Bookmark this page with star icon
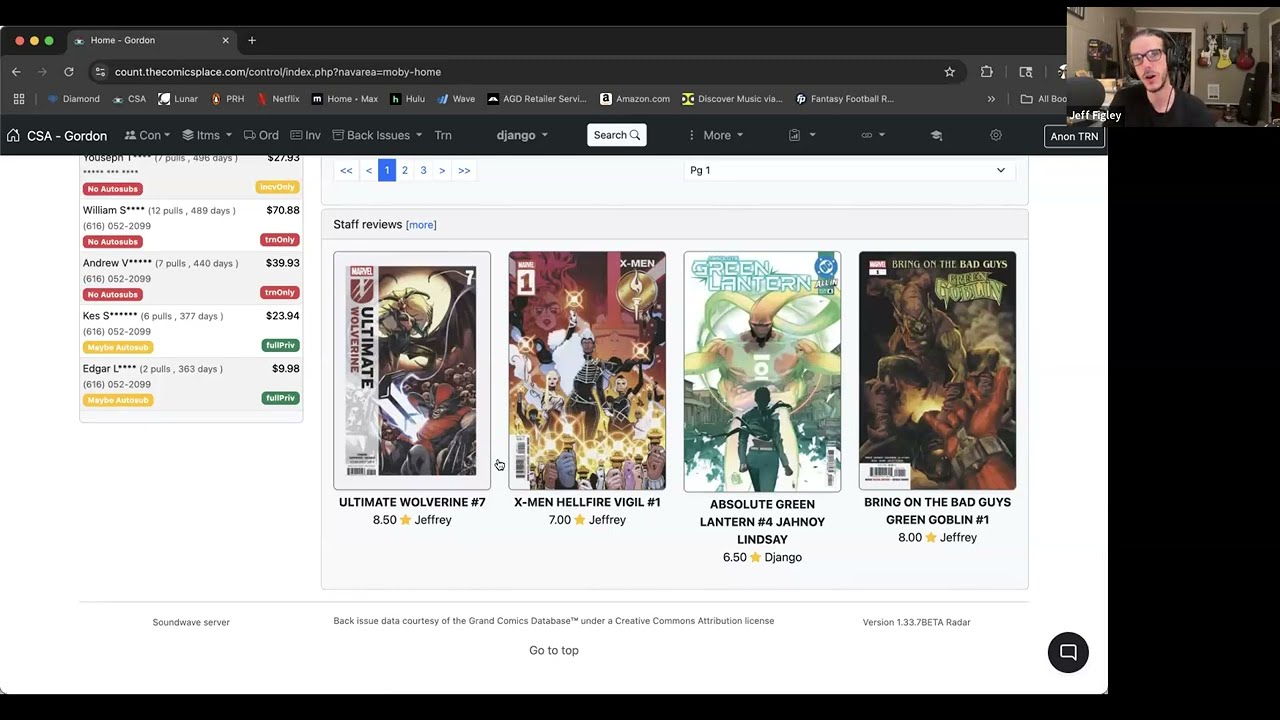This screenshot has height=720, width=1280. click(x=950, y=72)
